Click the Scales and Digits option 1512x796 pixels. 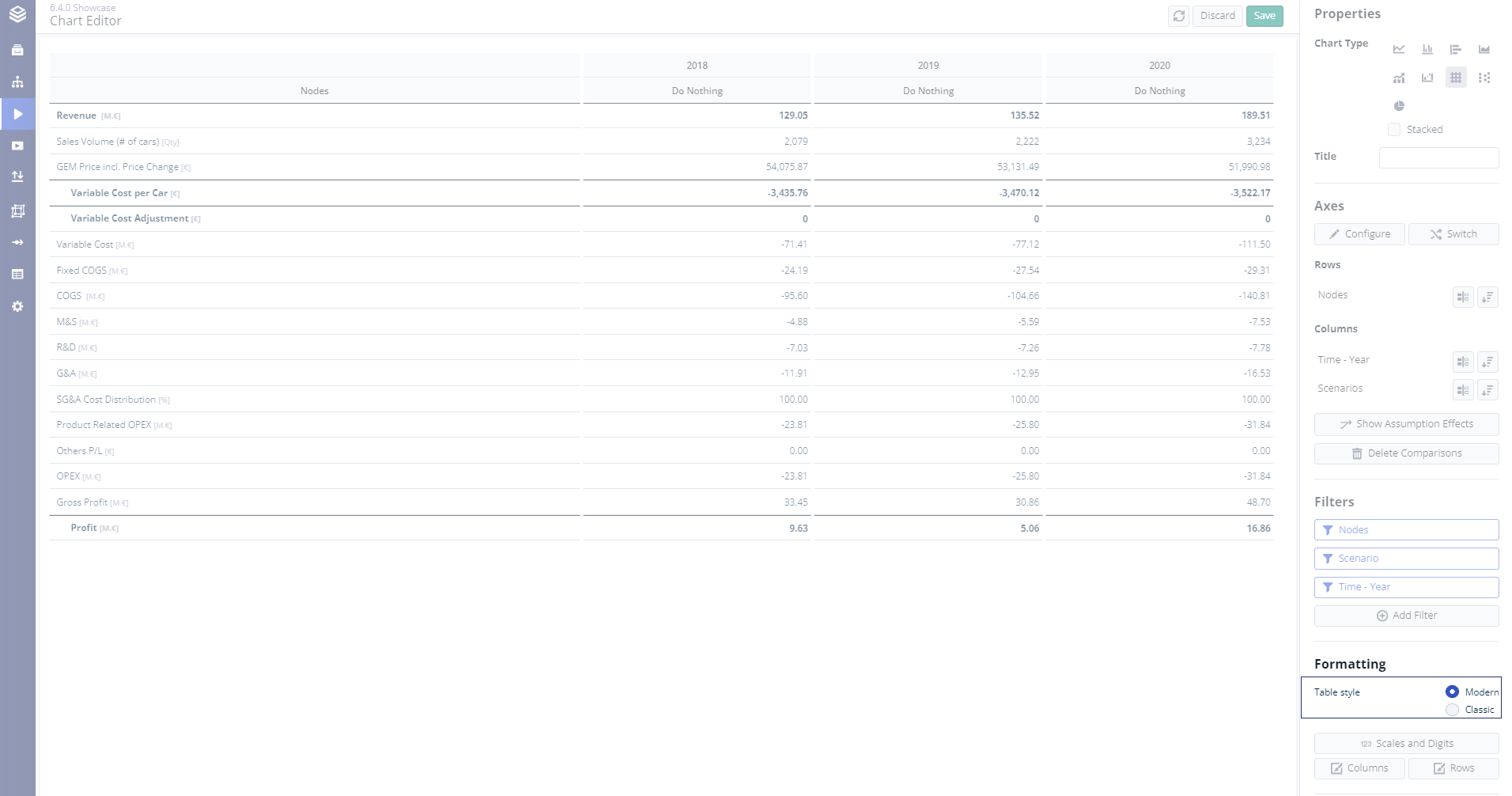coord(1406,744)
